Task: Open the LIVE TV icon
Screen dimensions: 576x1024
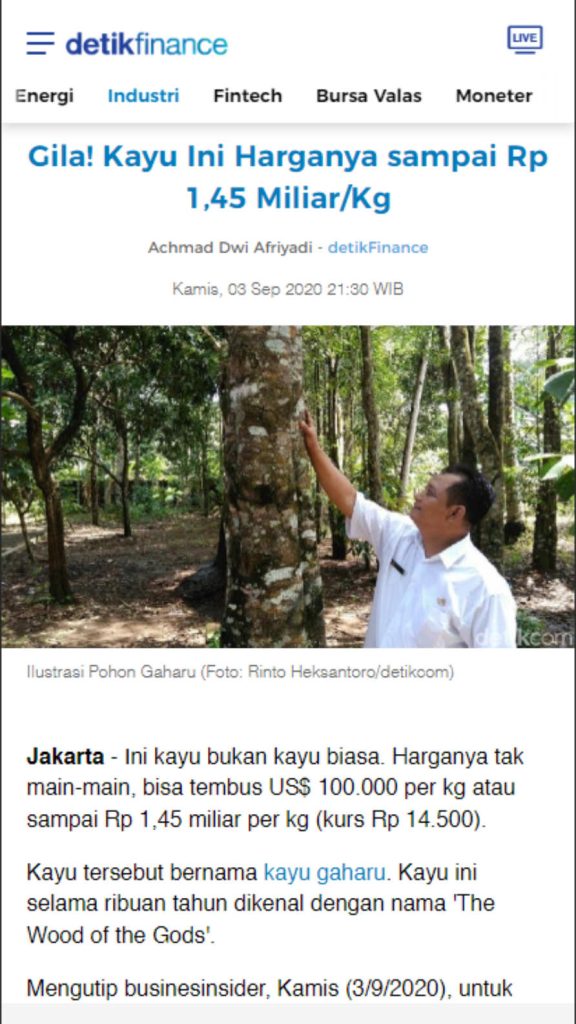Action: tap(524, 39)
